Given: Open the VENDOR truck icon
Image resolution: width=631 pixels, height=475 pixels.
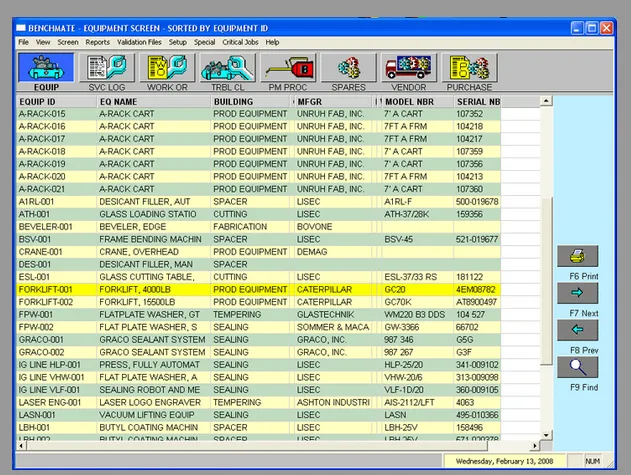Looking at the screenshot, I should (409, 68).
